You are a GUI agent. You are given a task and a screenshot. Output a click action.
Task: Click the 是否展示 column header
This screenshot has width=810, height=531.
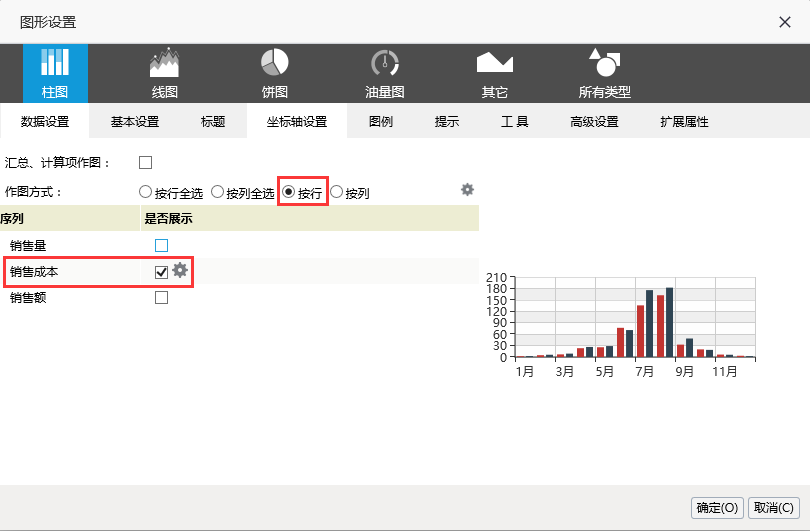pos(310,218)
